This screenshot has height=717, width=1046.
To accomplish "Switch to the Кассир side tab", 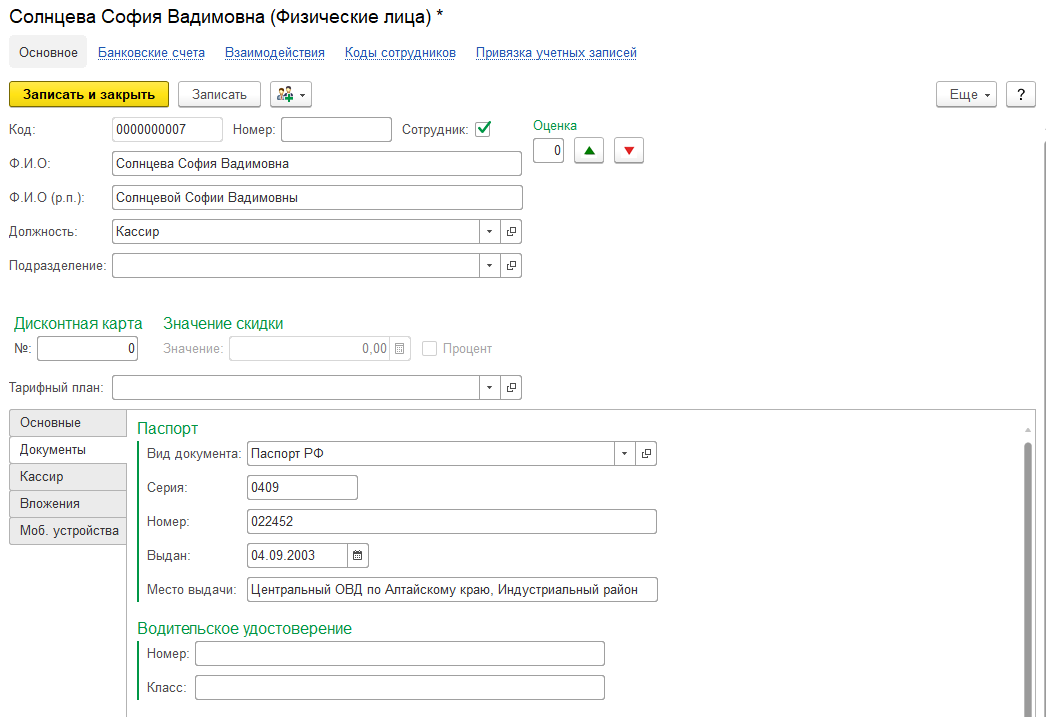I will (x=67, y=477).
